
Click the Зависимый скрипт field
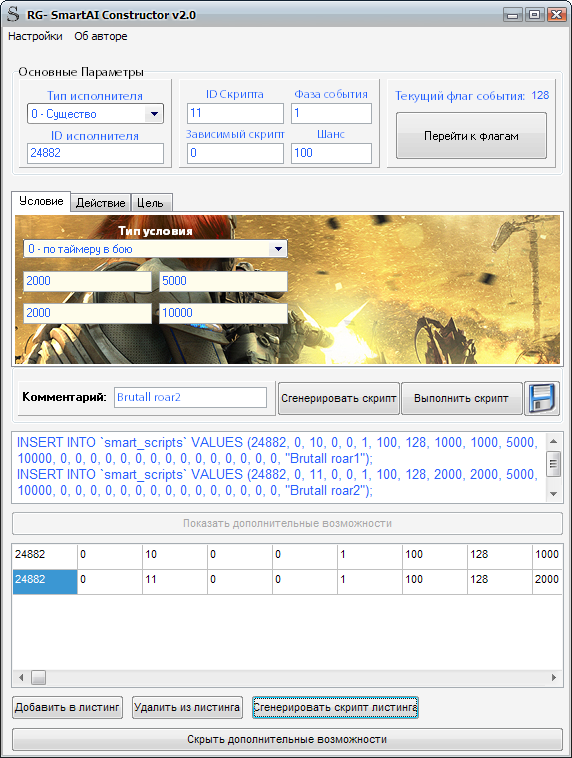point(235,153)
